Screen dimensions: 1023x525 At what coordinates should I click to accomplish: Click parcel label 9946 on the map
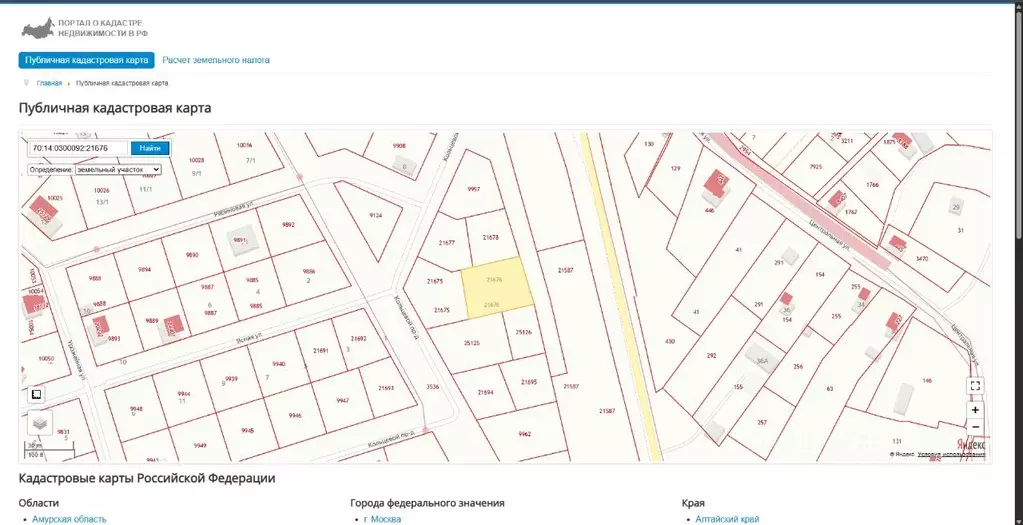tap(295, 415)
